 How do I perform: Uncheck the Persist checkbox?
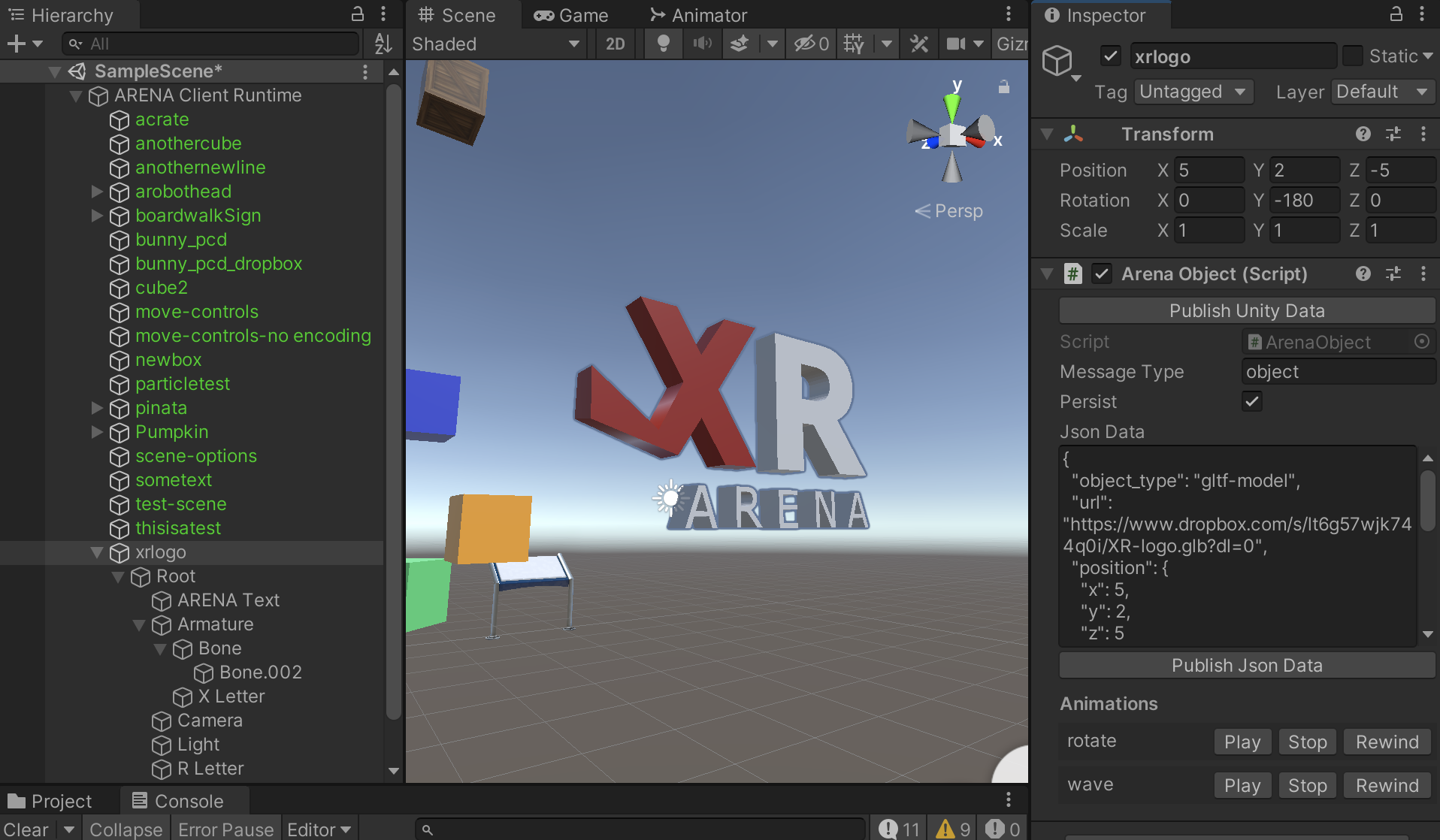(1252, 401)
